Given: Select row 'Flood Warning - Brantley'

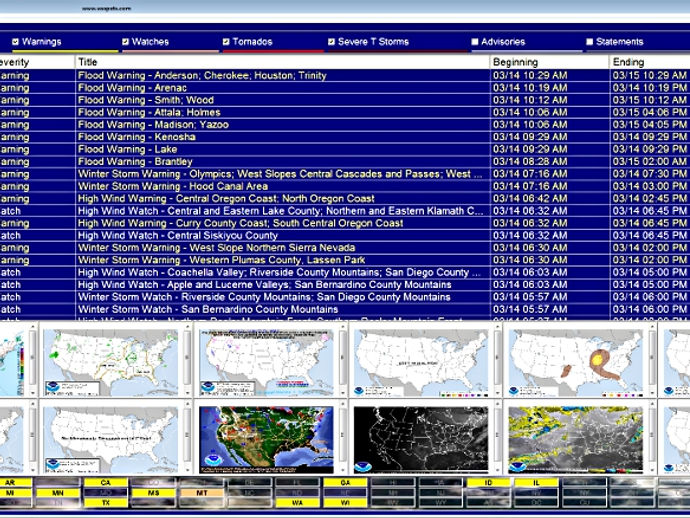Looking at the screenshot, I should [x=345, y=162].
